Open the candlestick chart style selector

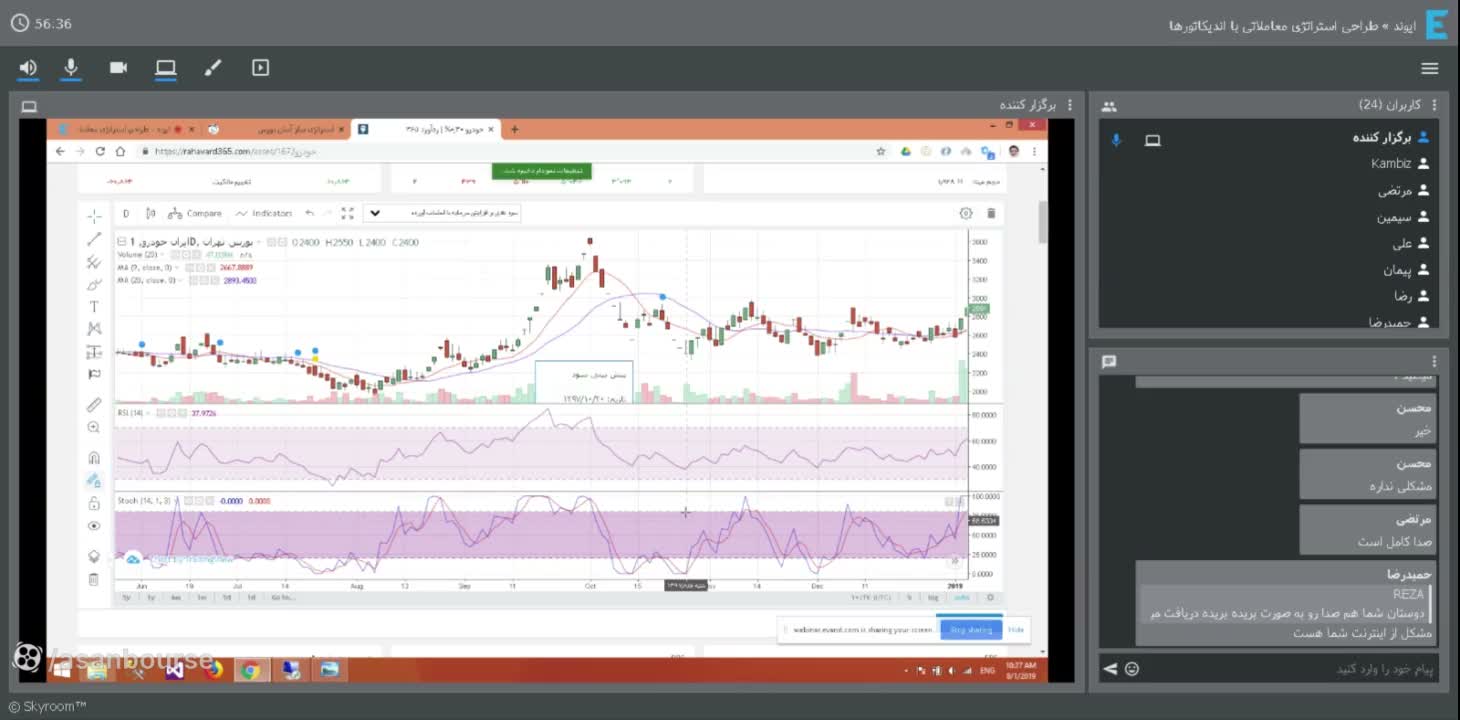pos(151,213)
